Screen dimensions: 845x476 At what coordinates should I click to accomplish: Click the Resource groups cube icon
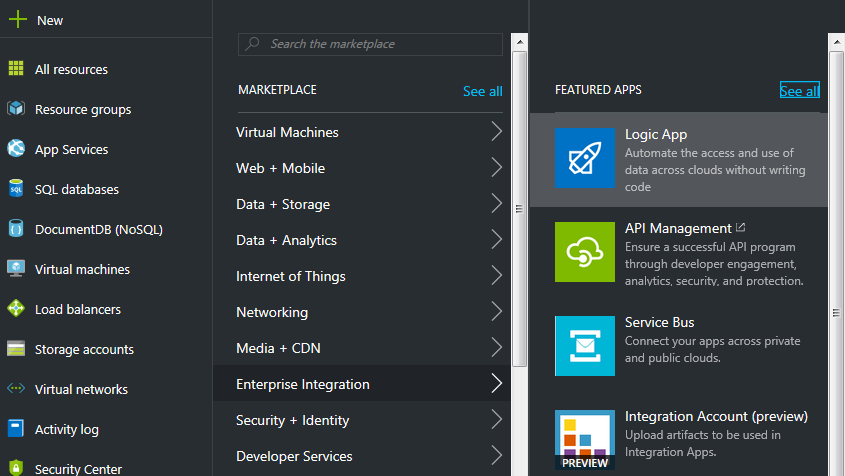[16, 108]
